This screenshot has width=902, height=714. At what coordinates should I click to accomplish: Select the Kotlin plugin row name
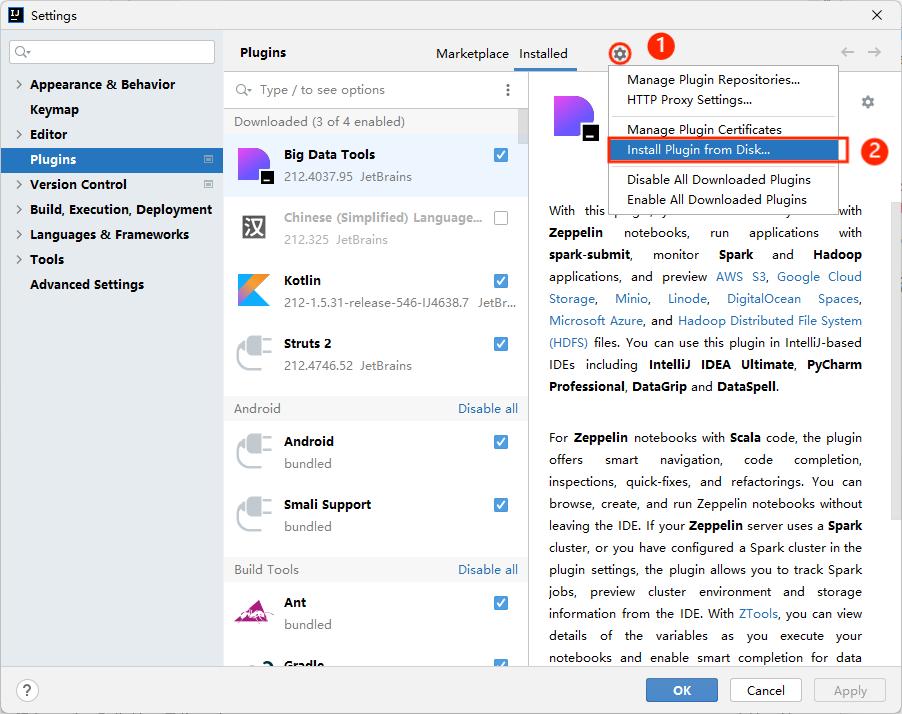tap(302, 280)
